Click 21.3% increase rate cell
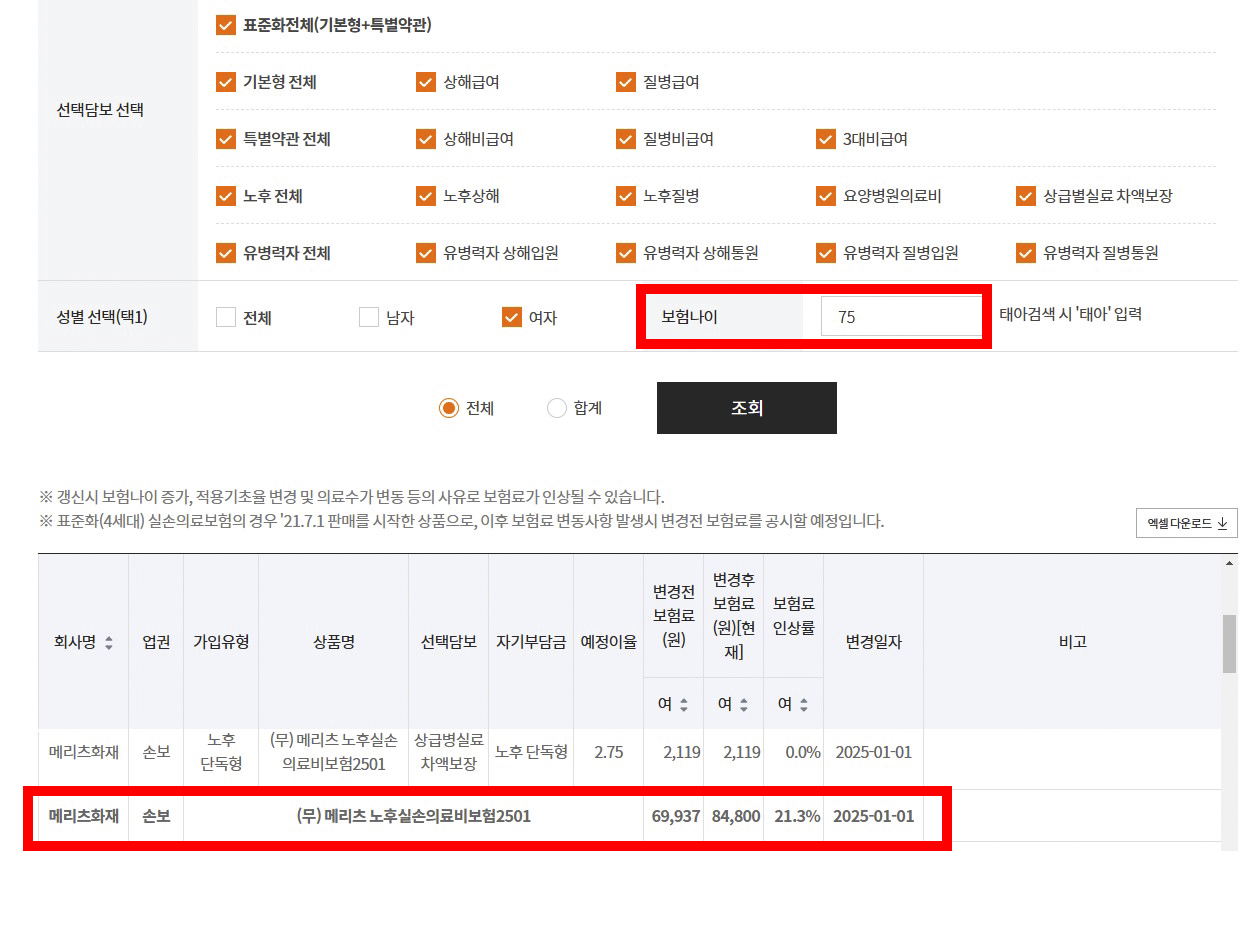The width and height of the screenshot is (1248, 945). point(794,816)
